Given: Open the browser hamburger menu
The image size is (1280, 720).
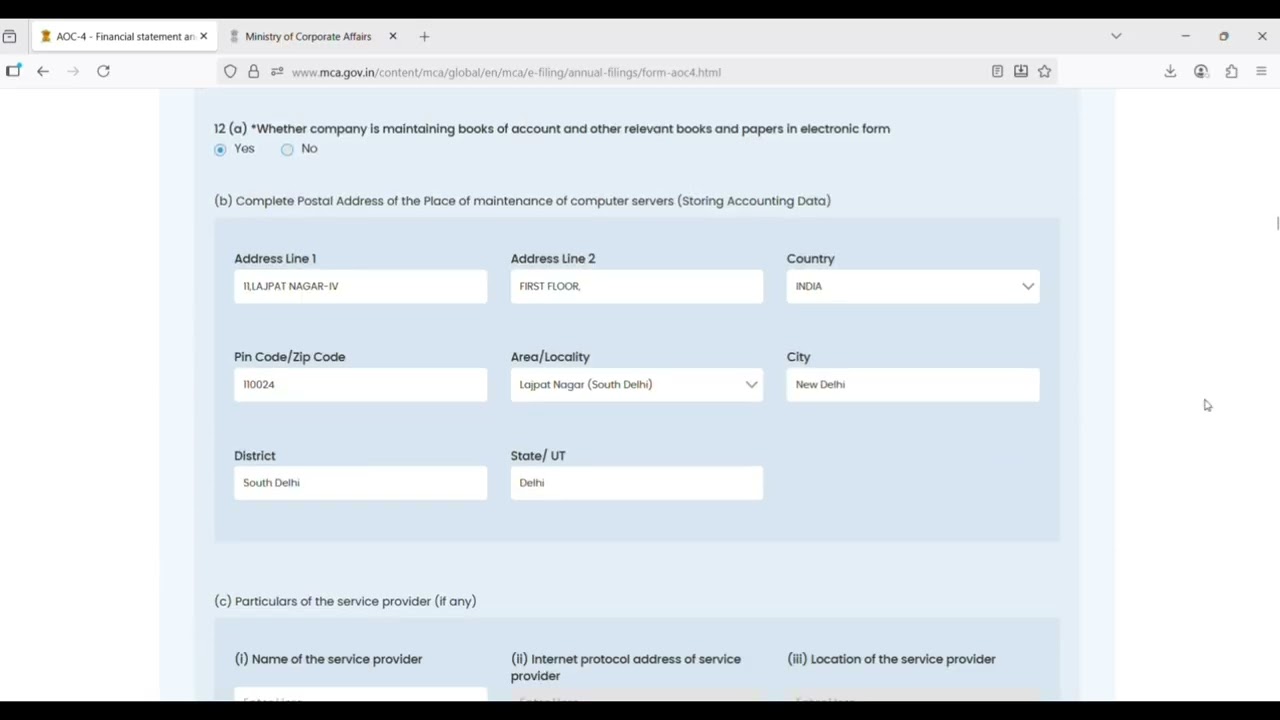Looking at the screenshot, I should (x=1261, y=72).
